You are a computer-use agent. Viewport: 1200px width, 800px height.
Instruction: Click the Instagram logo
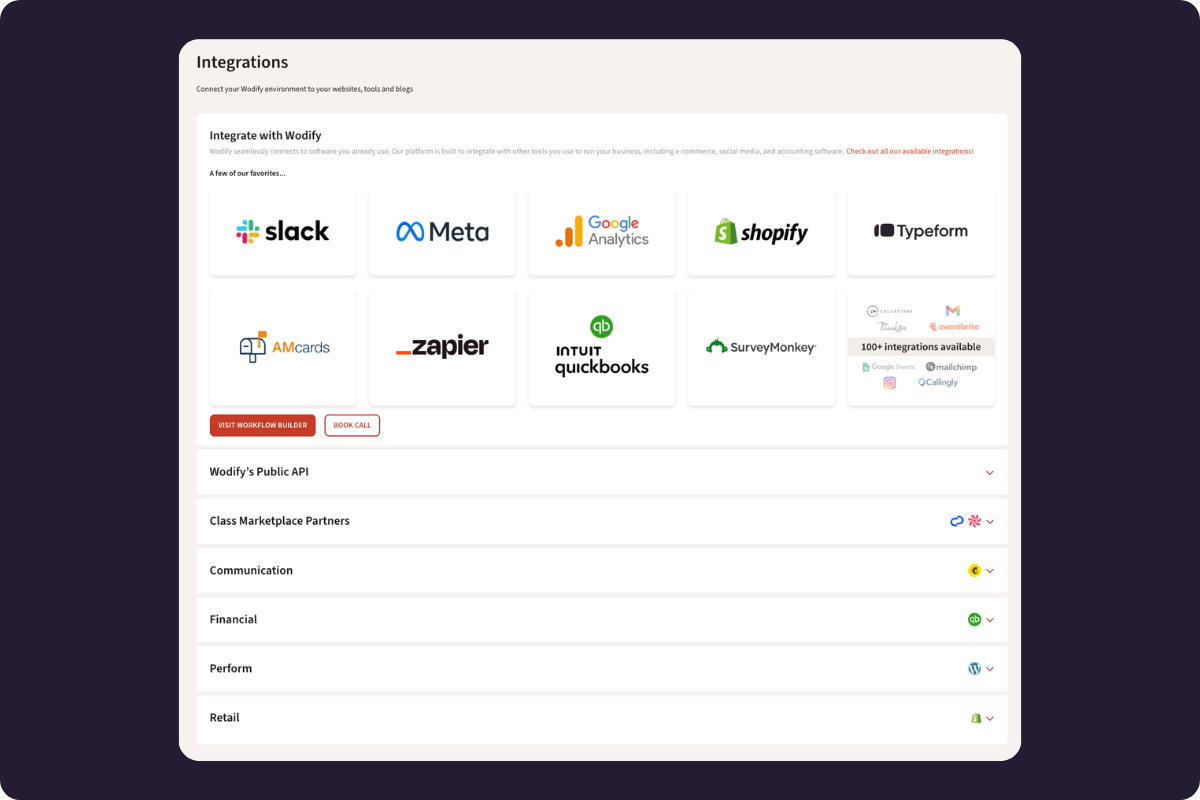tap(889, 383)
